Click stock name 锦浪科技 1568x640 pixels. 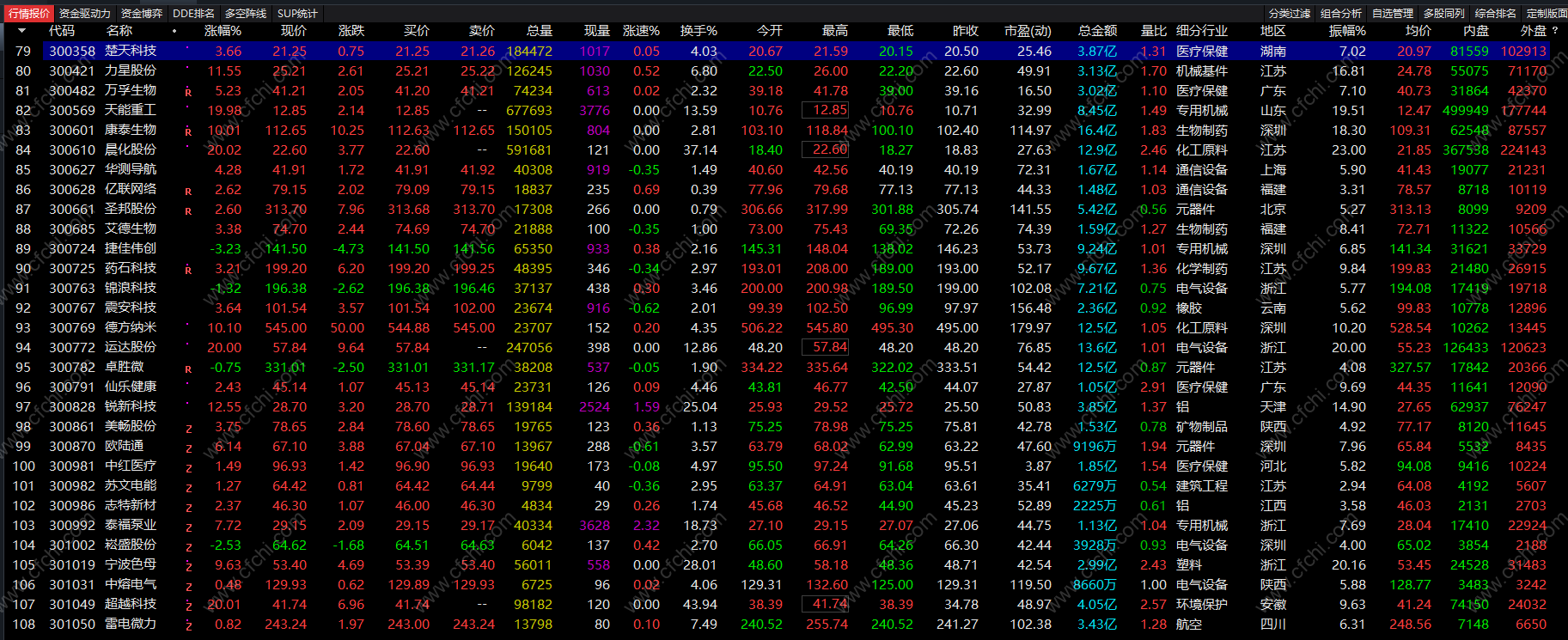click(131, 289)
